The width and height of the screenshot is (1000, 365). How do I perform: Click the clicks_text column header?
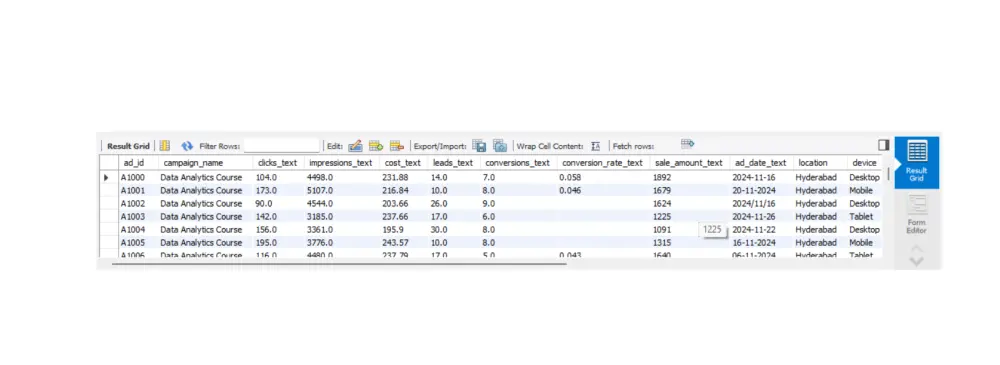click(x=277, y=163)
